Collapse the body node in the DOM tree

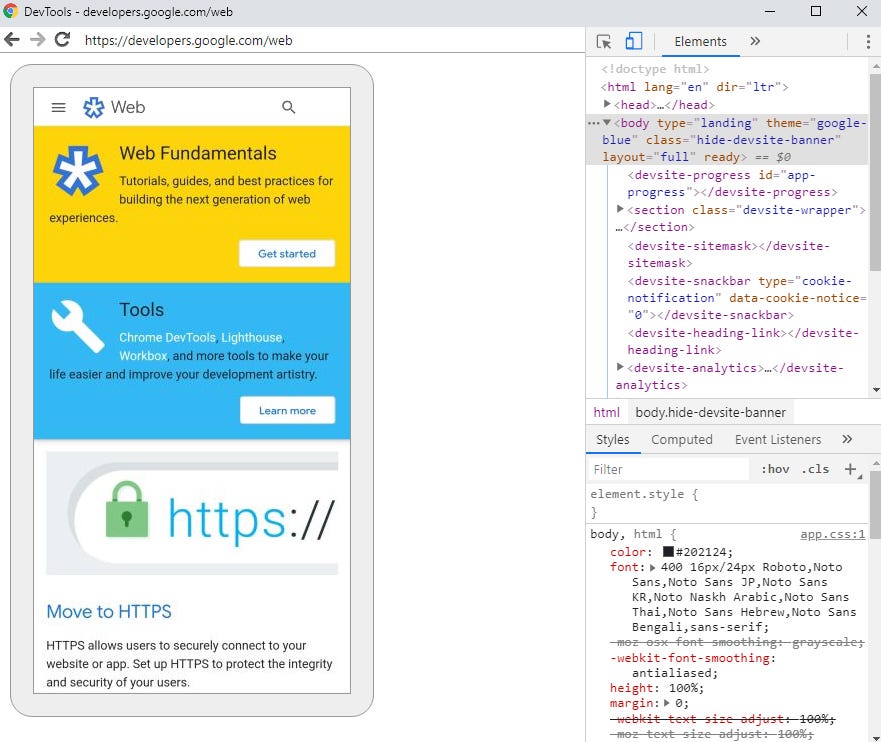click(x=607, y=122)
